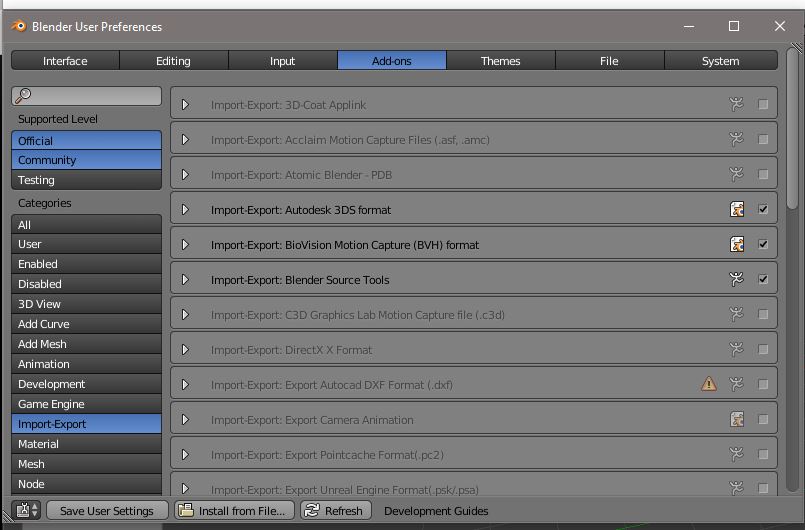Image resolution: width=805 pixels, height=530 pixels.
Task: Click community icon on Export Pointcache row
Action: pyautogui.click(x=736, y=454)
